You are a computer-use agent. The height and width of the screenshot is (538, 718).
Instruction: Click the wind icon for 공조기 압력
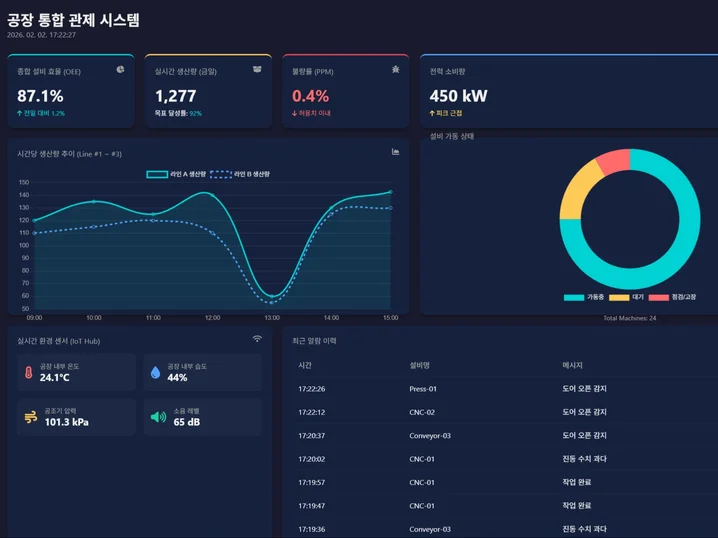tap(28, 417)
